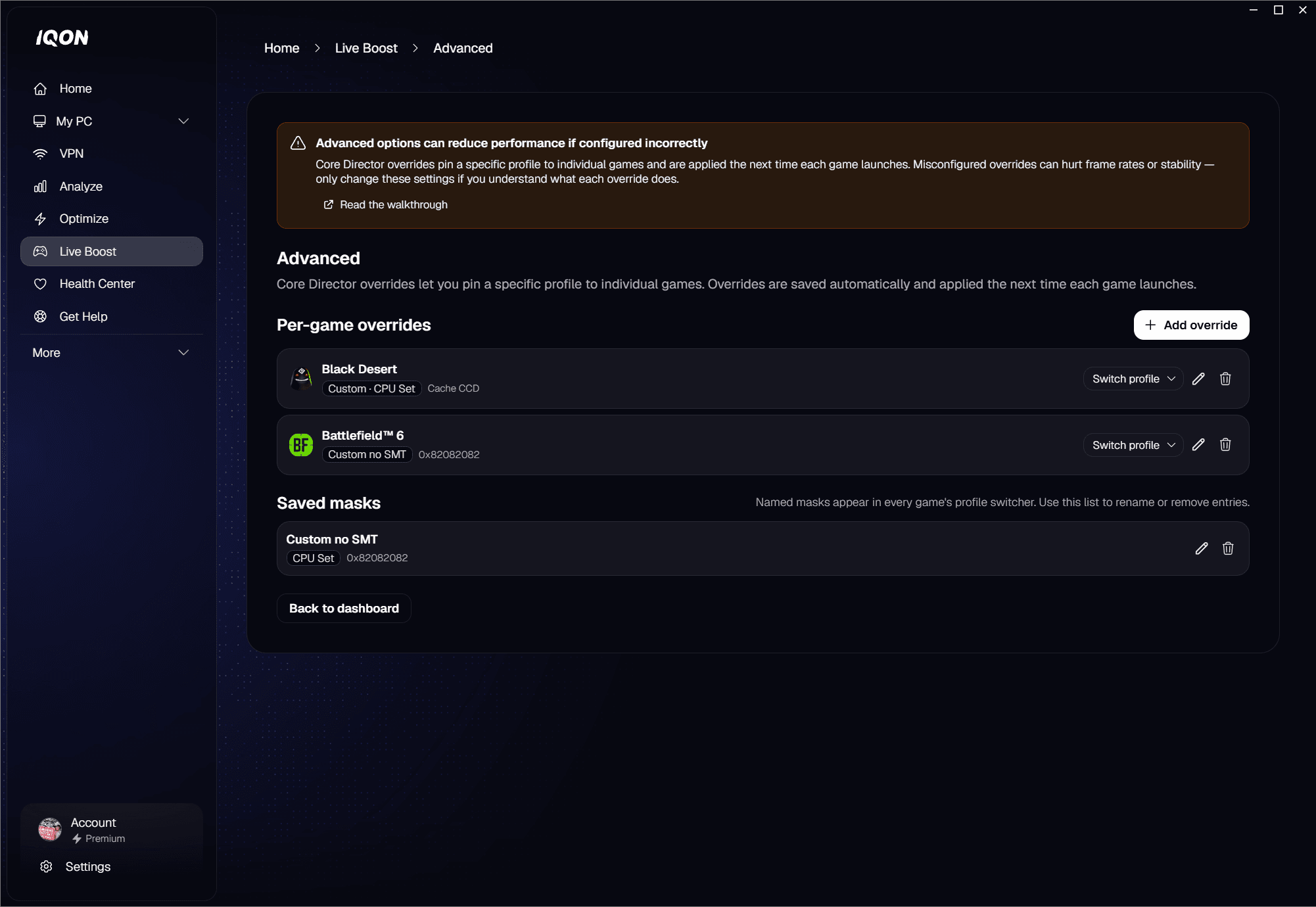Click the Battlefield 6 game icon

point(301,445)
